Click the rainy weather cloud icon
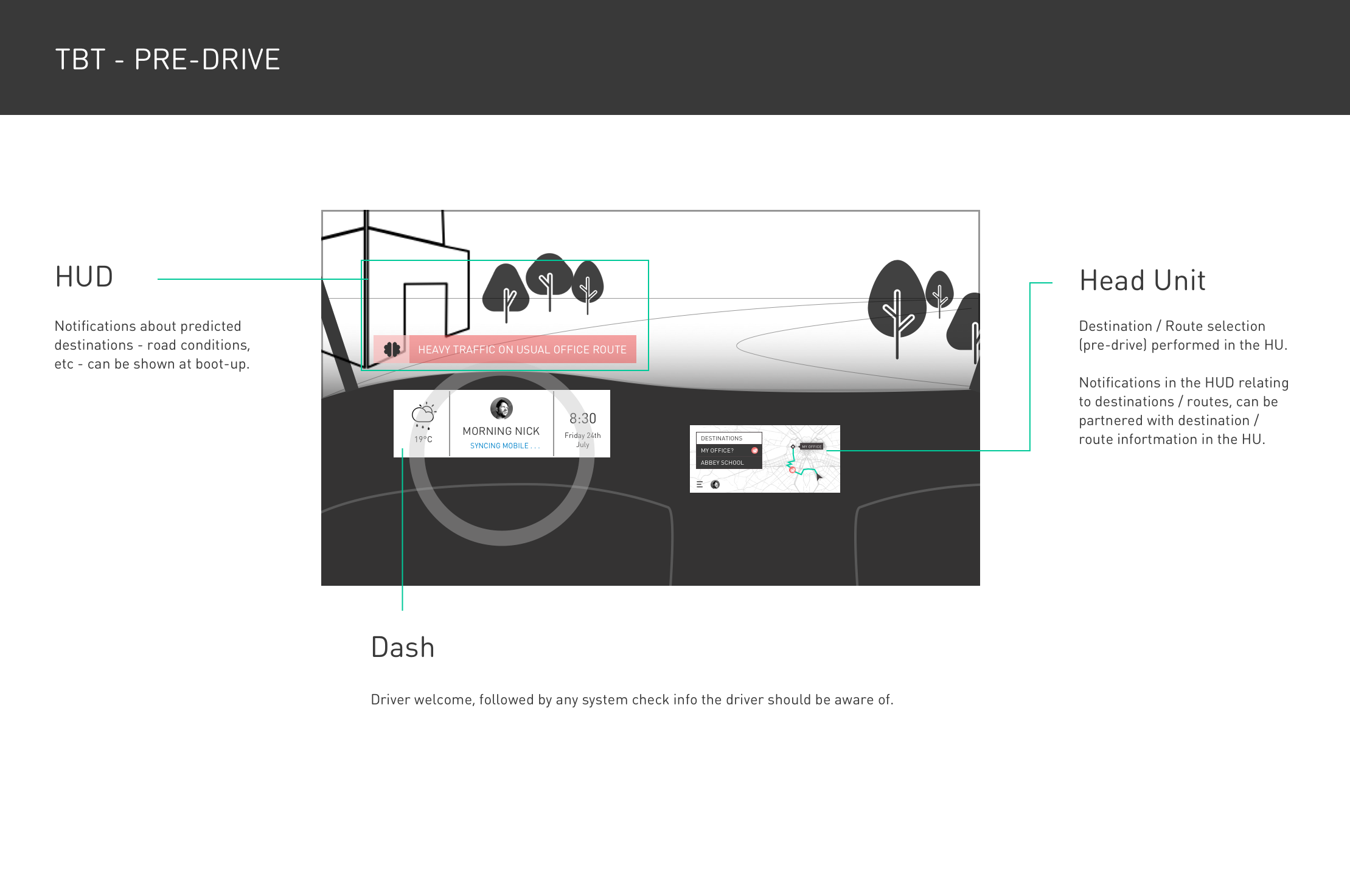Image resolution: width=1350 pixels, height=896 pixels. tap(423, 415)
